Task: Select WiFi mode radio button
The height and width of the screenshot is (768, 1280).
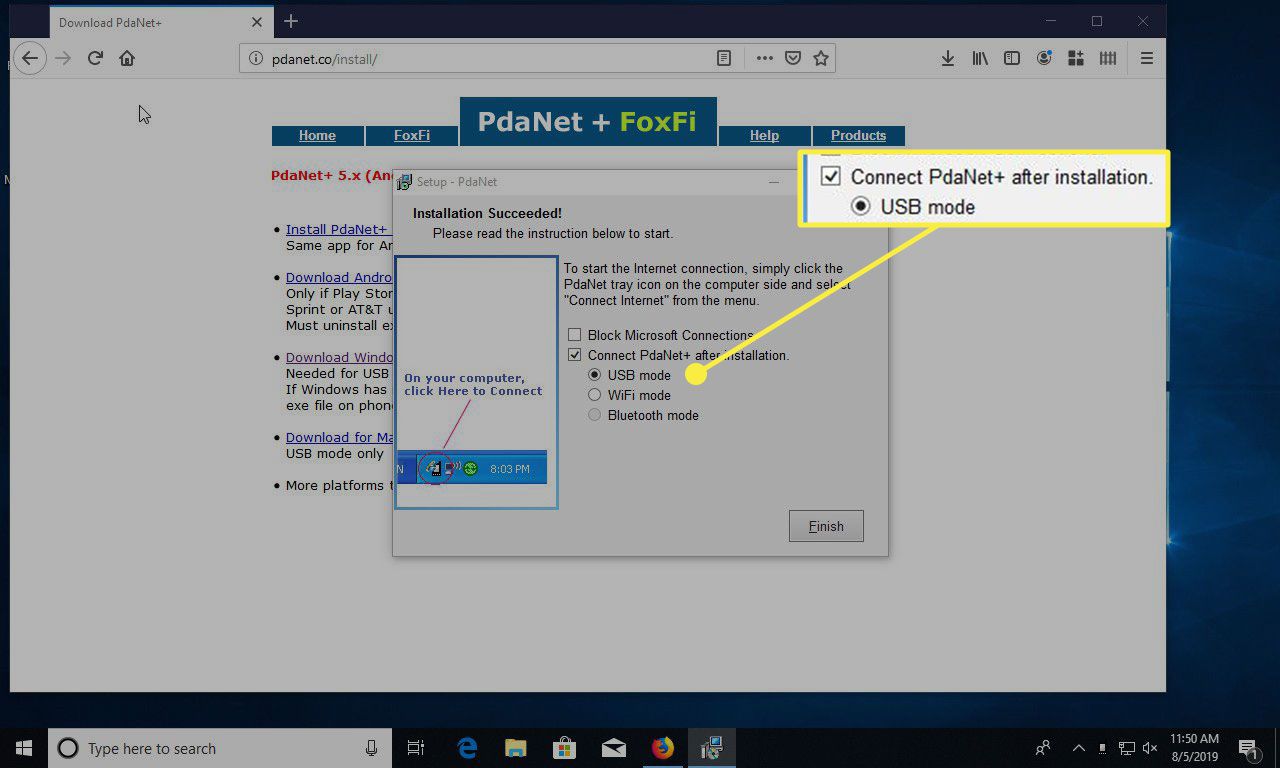Action: tap(595, 395)
